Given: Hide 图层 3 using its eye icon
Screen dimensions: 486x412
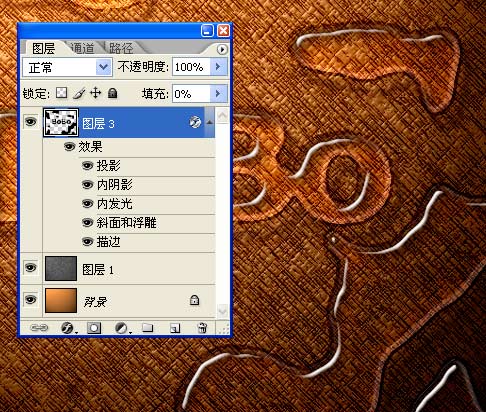Looking at the screenshot, I should point(31,122).
